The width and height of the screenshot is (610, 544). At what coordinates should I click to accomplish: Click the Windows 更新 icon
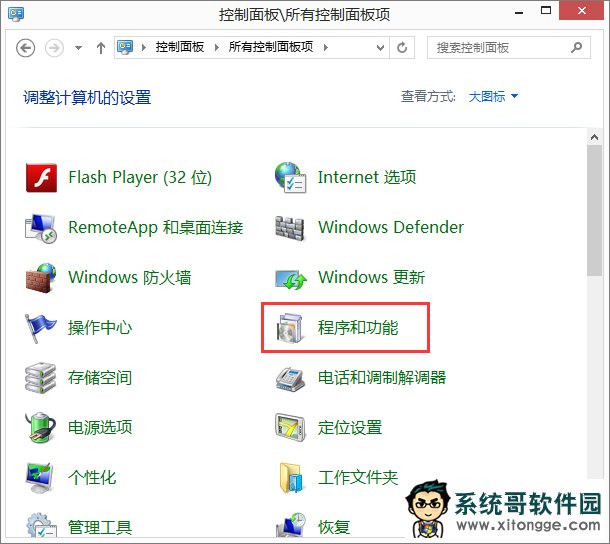pyautogui.click(x=290, y=278)
